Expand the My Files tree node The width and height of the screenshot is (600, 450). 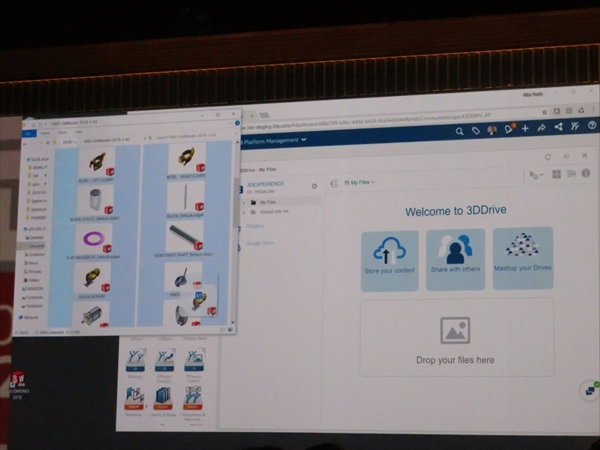tap(244, 202)
